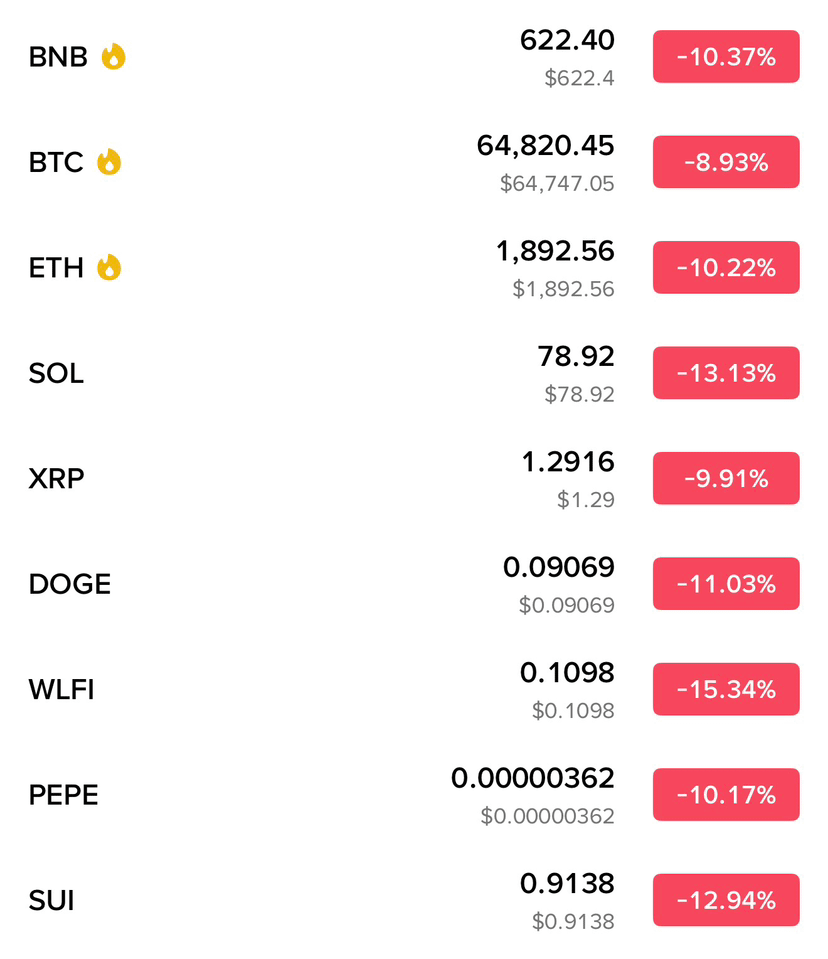The image size is (828, 959).
Task: Tap SUI's -12.94% change badge
Action: [x=726, y=900]
